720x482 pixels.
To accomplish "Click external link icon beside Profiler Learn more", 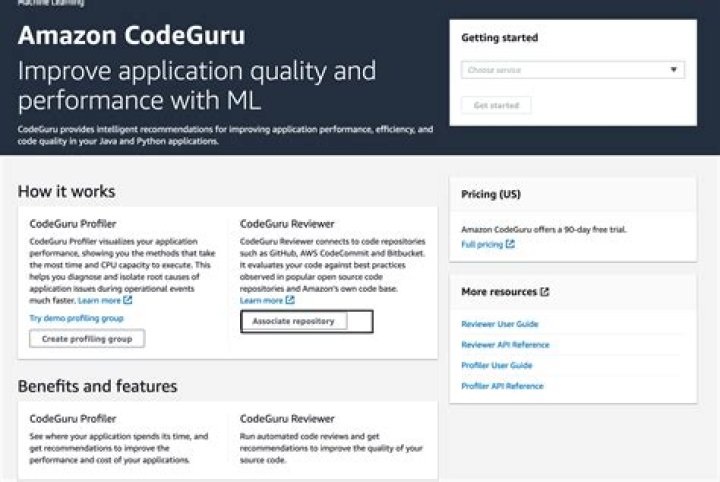I will (x=128, y=300).
